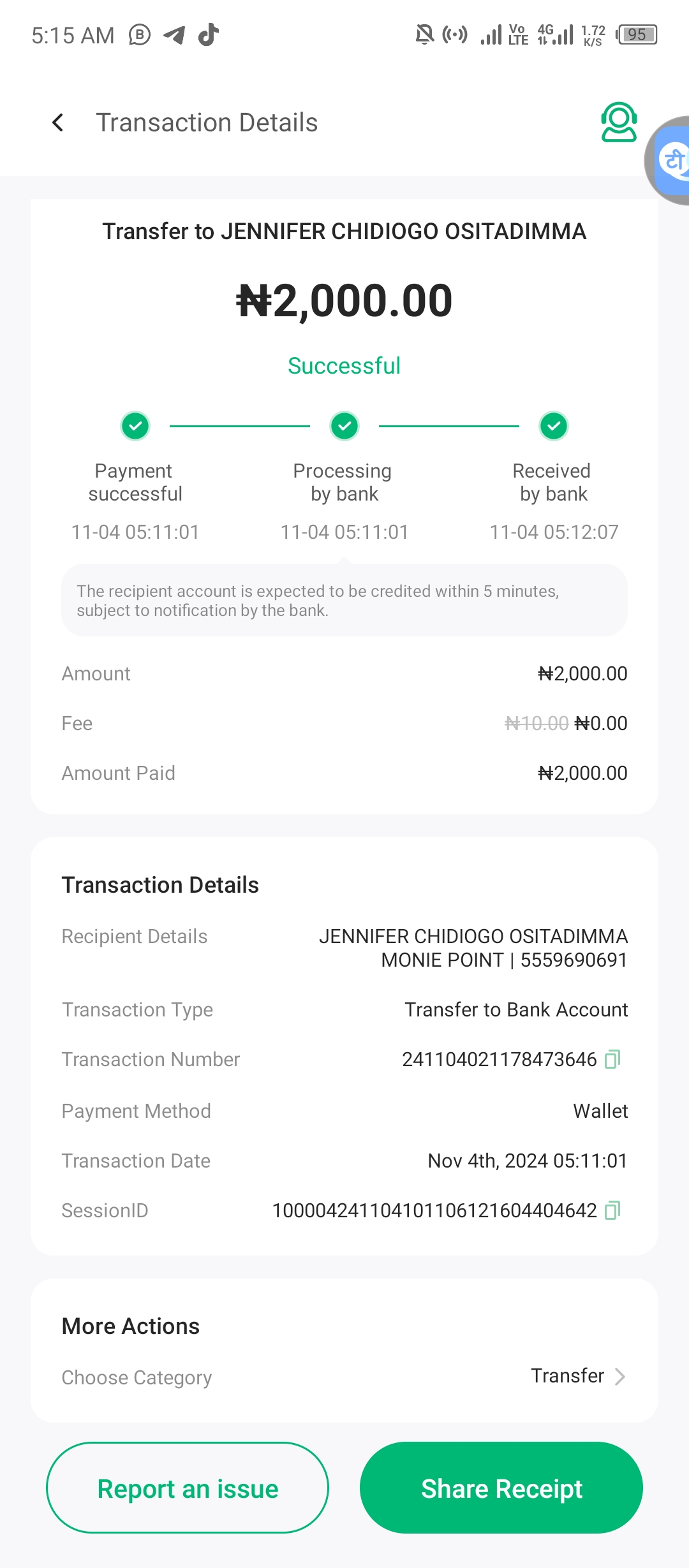Tap the Processing by bank checkmark
This screenshot has height=1568, width=689.
344,426
